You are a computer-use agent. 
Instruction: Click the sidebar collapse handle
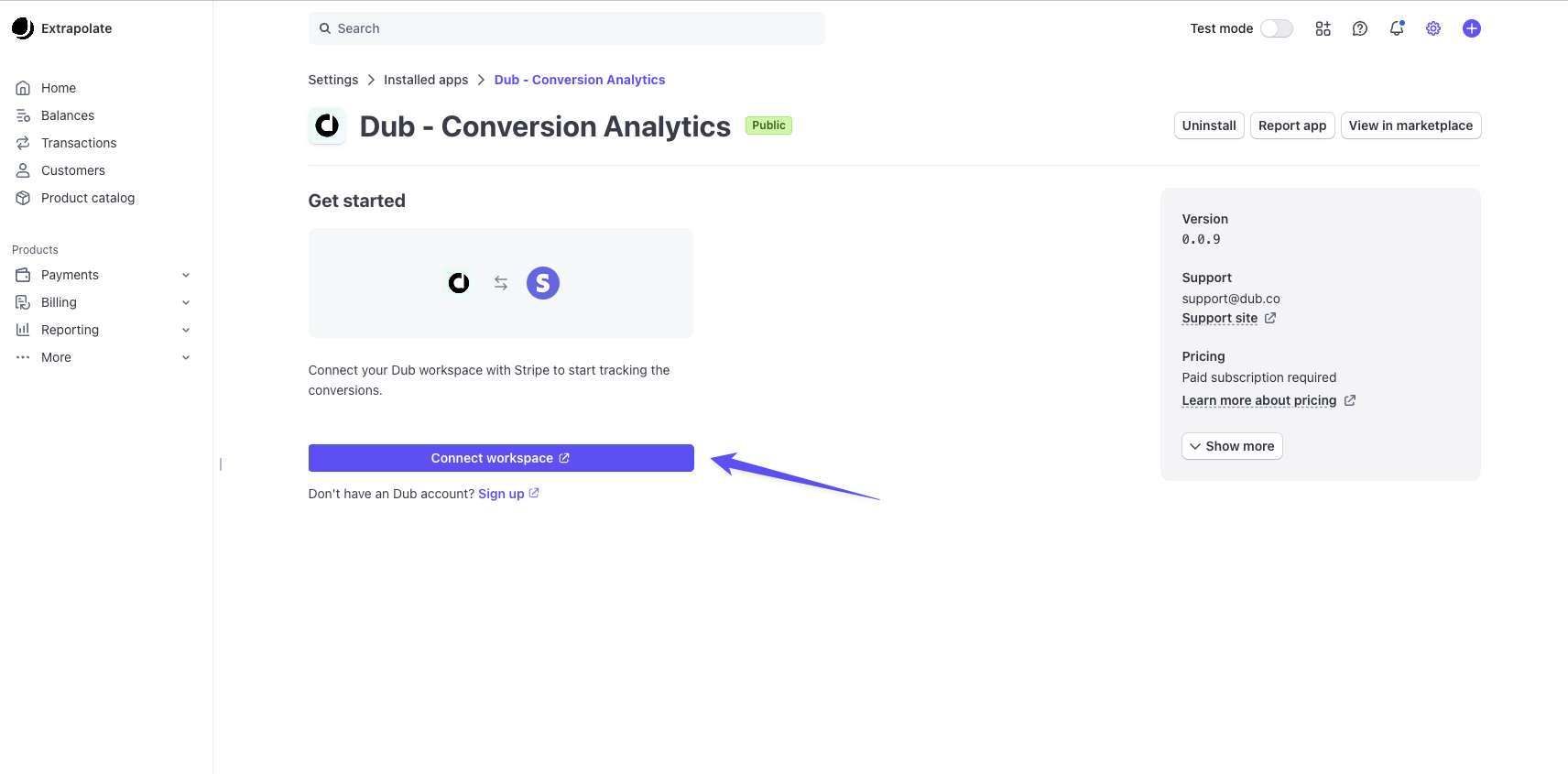[x=221, y=464]
